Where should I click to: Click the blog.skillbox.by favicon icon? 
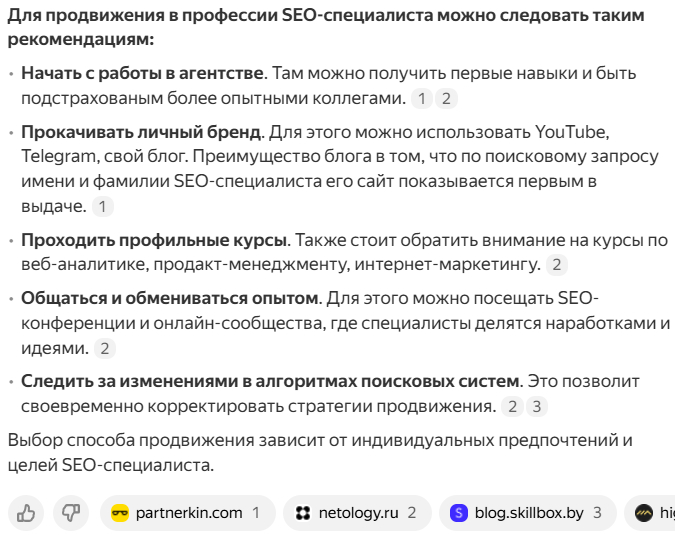tap(459, 513)
